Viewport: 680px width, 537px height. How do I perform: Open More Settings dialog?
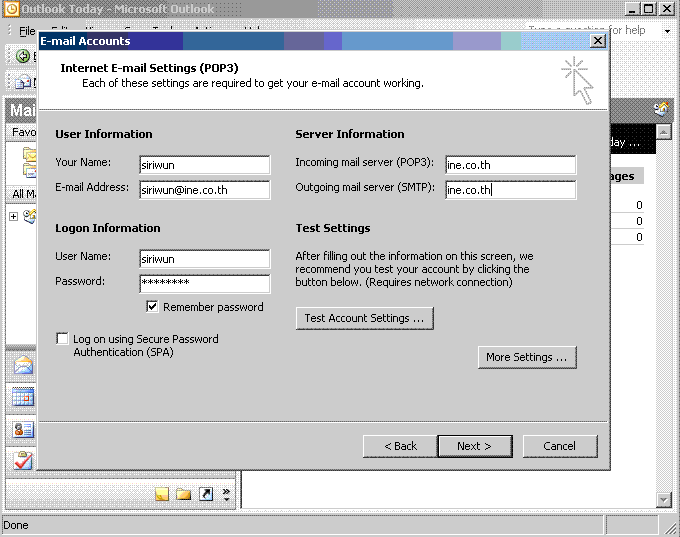[x=526, y=357]
